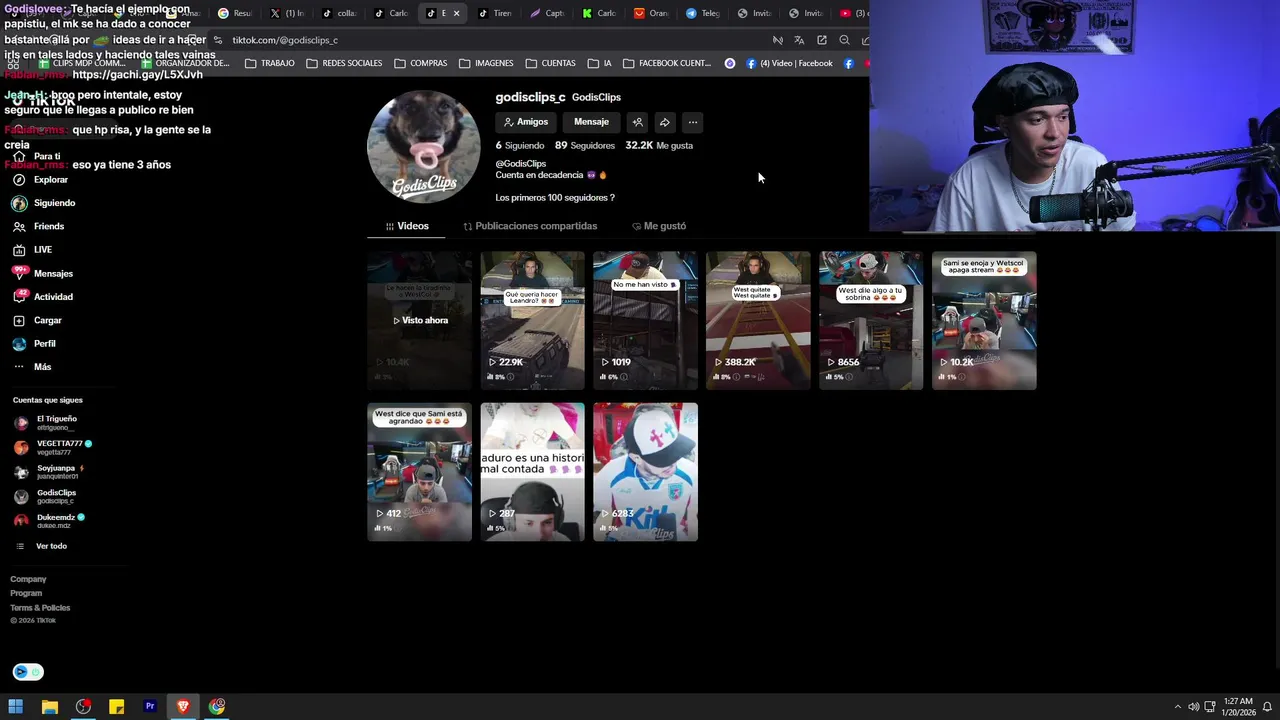The height and width of the screenshot is (720, 1280).
Task: Open File Explorer from taskbar
Action: coord(49,707)
